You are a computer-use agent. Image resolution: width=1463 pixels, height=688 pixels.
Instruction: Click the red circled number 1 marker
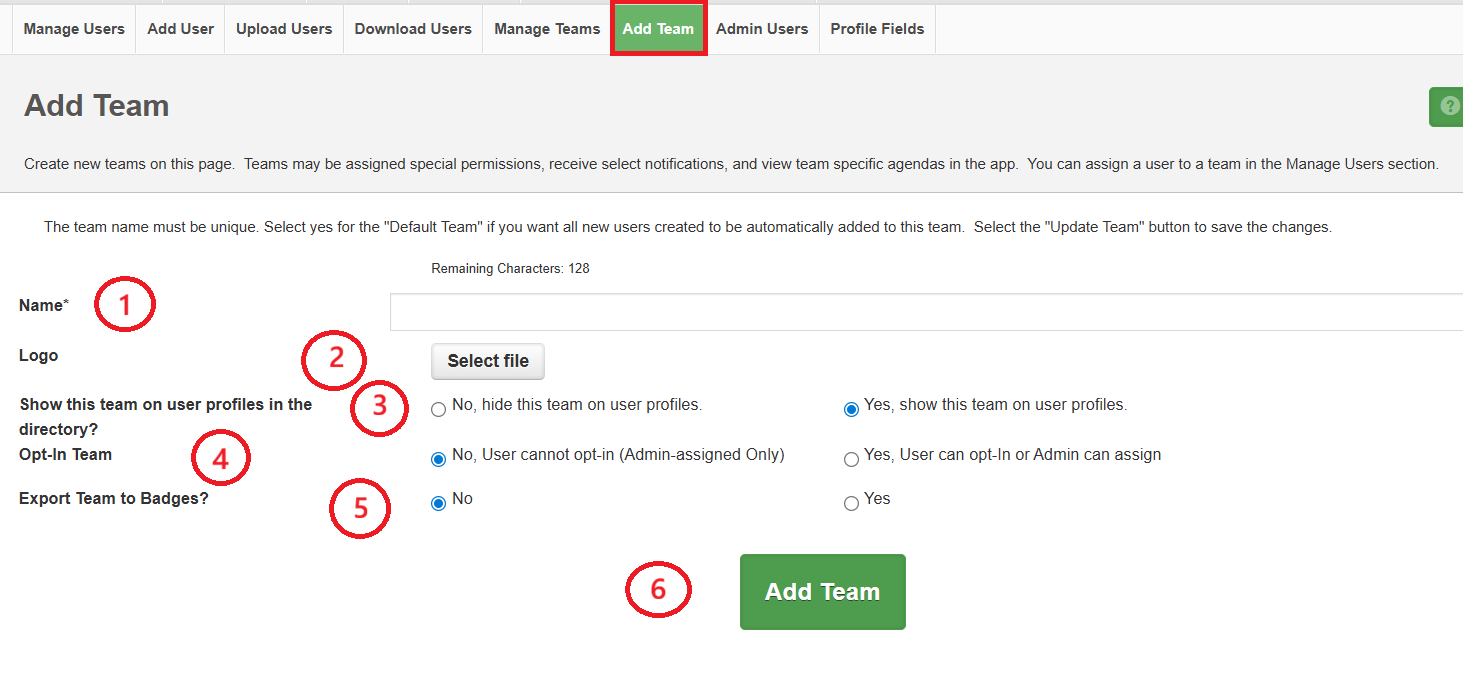[x=125, y=306]
